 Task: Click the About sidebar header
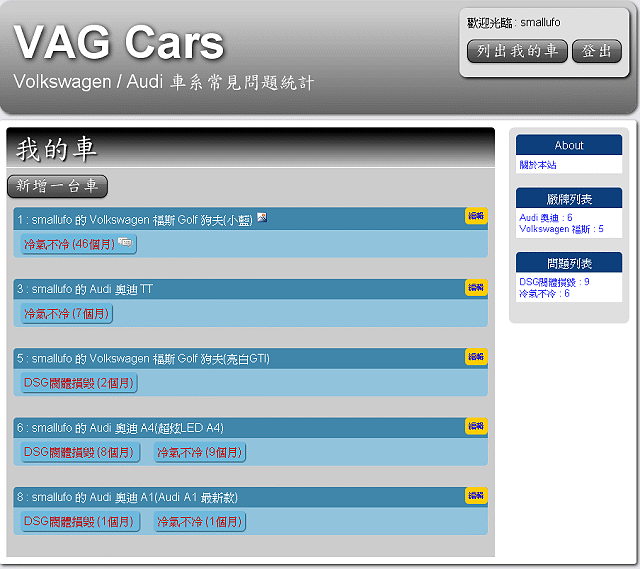pyautogui.click(x=569, y=145)
